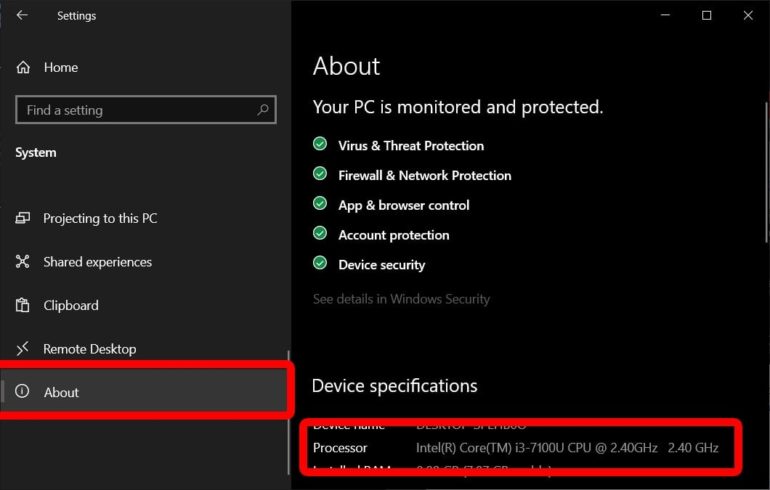Open See details in Windows Security
The width and height of the screenshot is (770, 490).
(401, 299)
